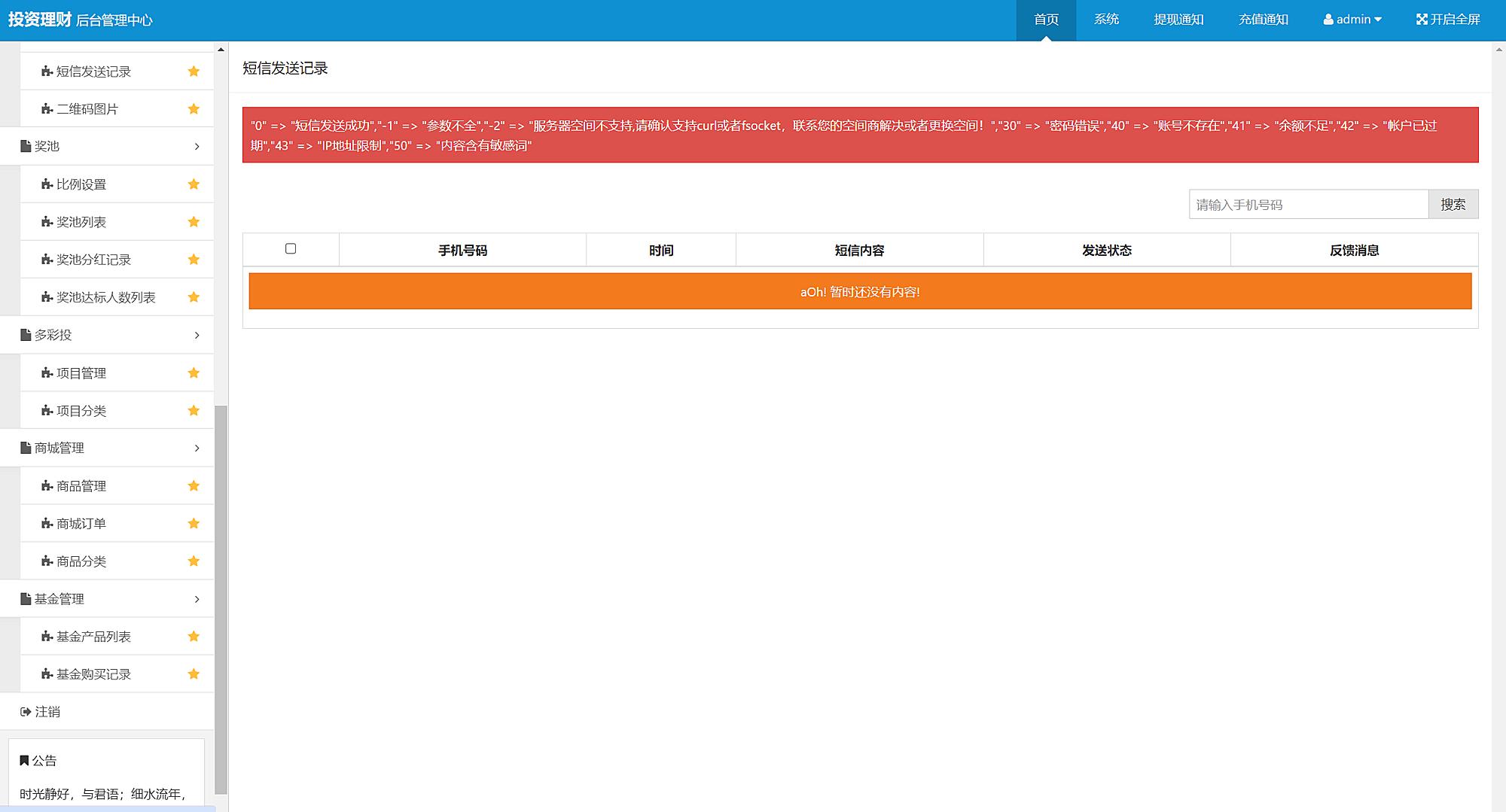Click the 注销 logout icon
This screenshot has height=812, width=1506.
pos(26,712)
